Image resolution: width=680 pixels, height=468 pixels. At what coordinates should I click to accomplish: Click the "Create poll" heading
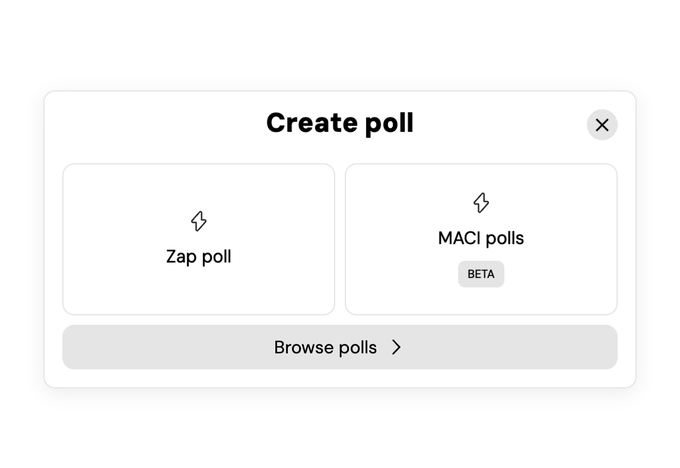pyautogui.click(x=339, y=123)
